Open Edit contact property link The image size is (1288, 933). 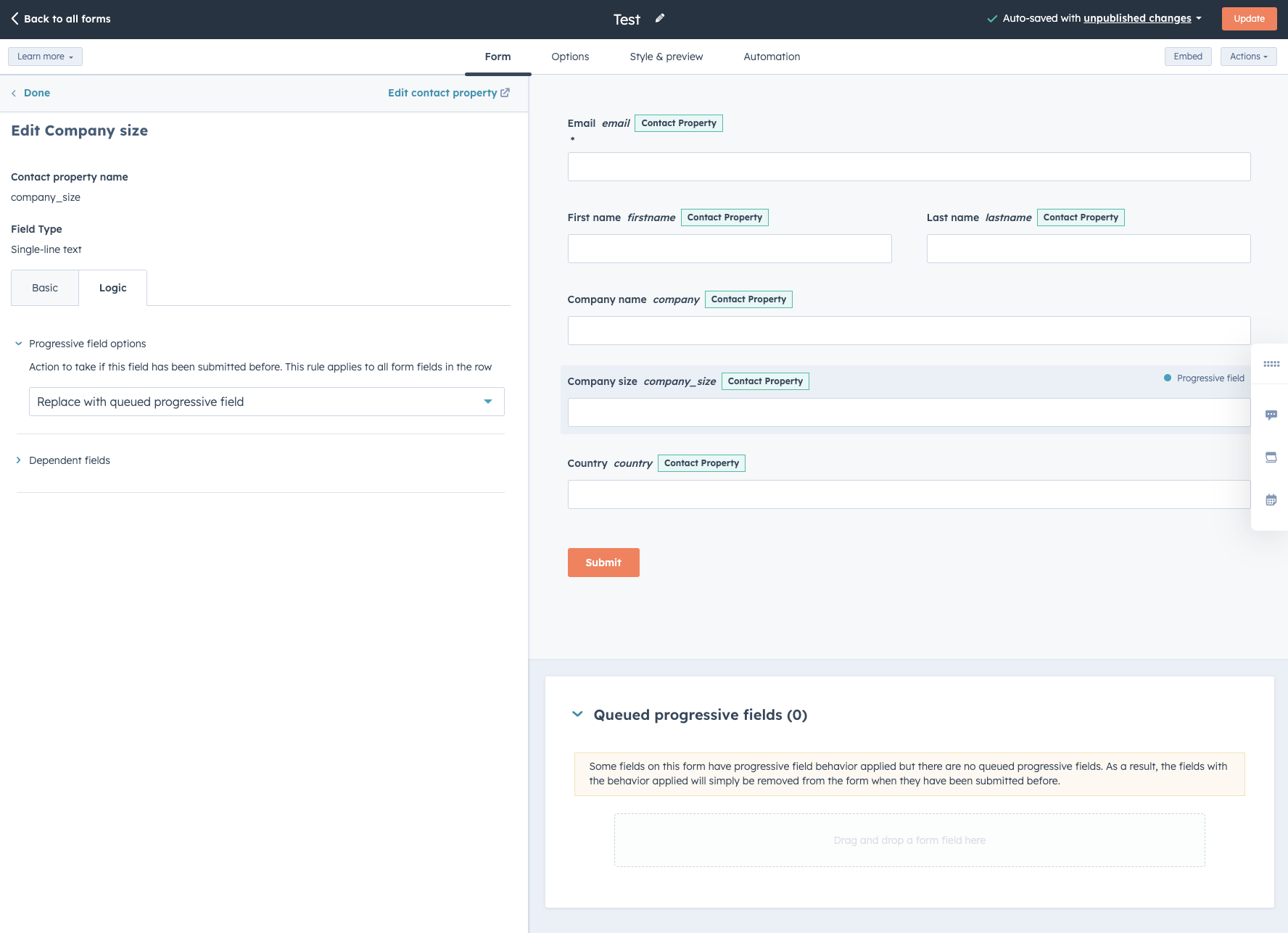pos(442,93)
